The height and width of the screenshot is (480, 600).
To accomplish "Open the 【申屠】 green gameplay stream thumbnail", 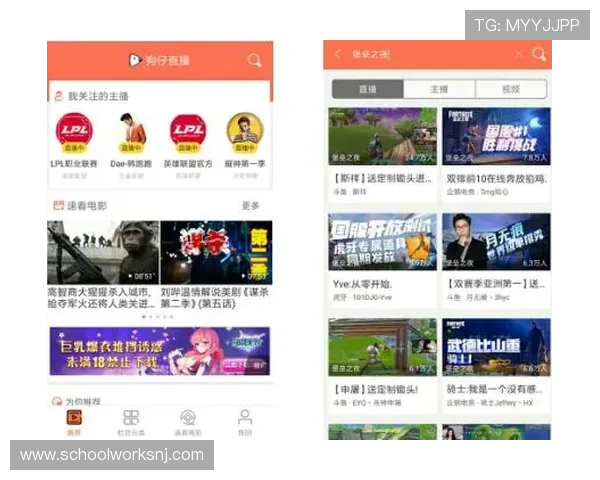I will point(382,347).
